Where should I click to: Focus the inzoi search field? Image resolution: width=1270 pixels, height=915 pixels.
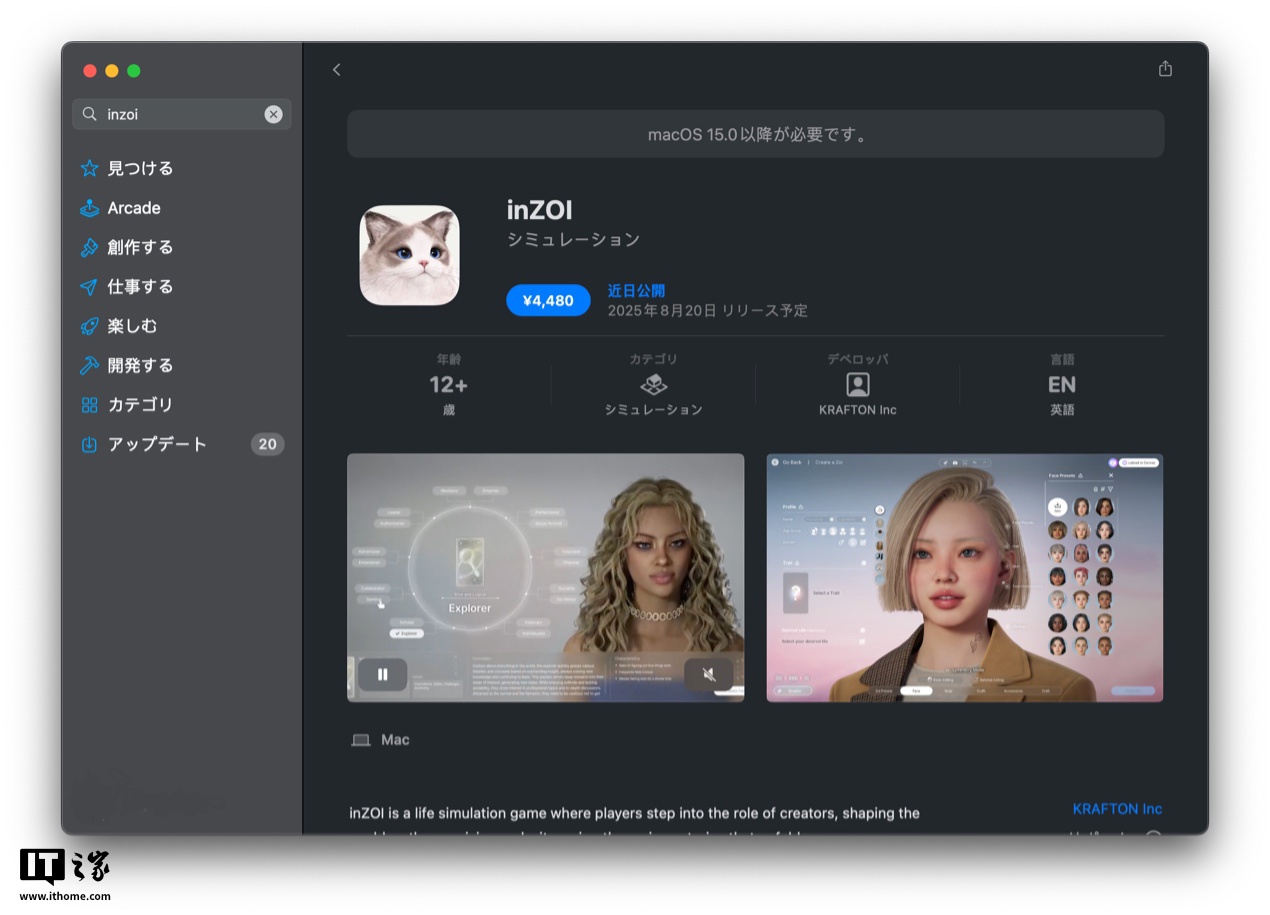point(181,114)
